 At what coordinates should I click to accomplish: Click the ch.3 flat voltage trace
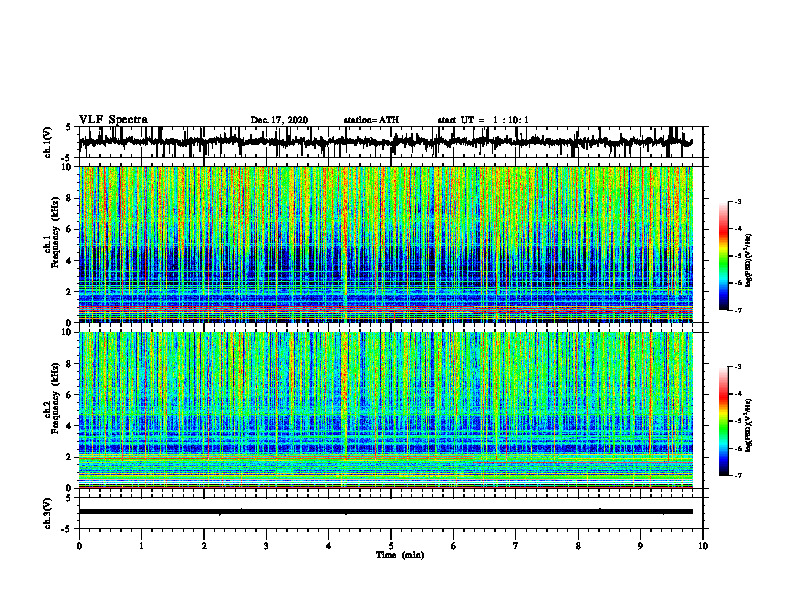coord(385,512)
